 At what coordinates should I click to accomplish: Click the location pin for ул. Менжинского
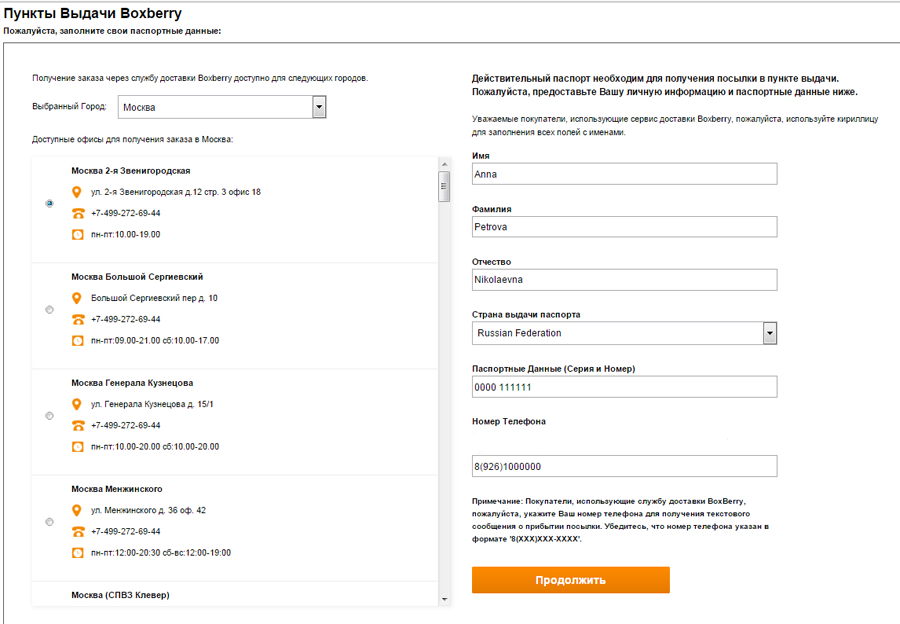[x=76, y=510]
